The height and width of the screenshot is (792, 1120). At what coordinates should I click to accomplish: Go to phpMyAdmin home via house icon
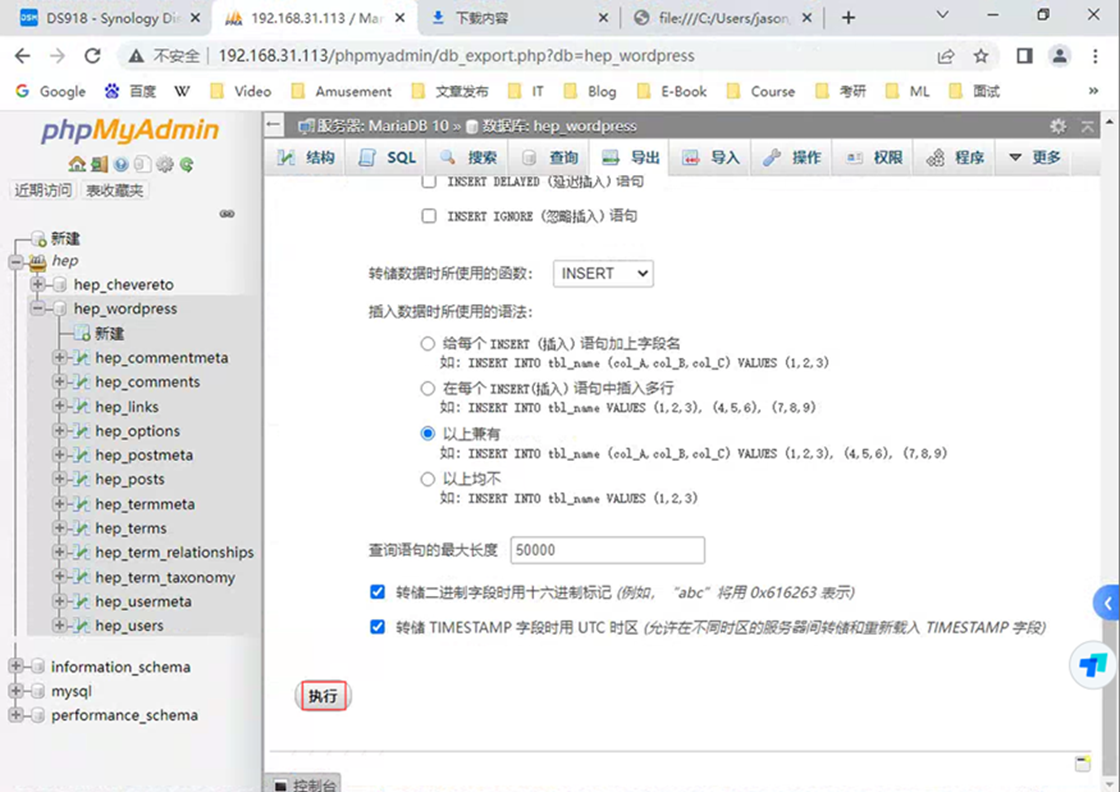pos(76,164)
